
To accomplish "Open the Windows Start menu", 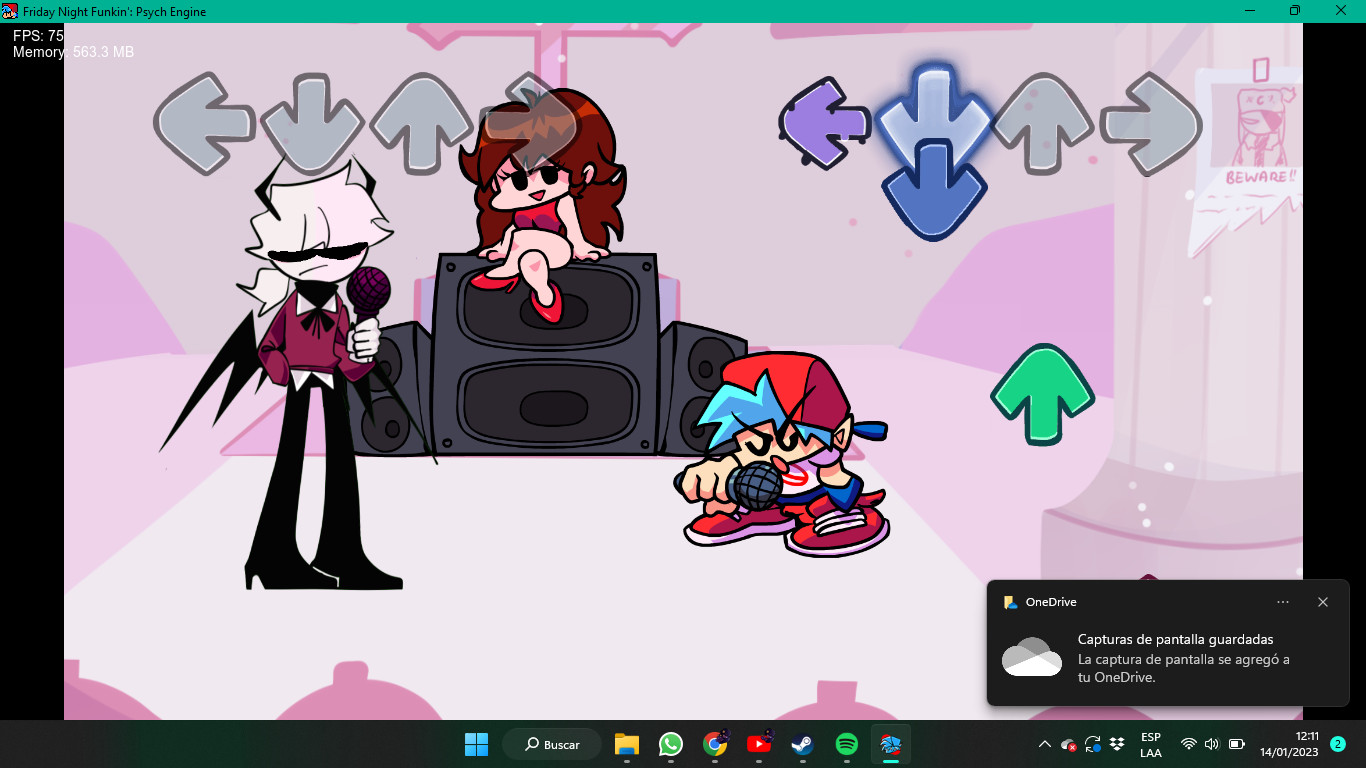I will tap(476, 744).
